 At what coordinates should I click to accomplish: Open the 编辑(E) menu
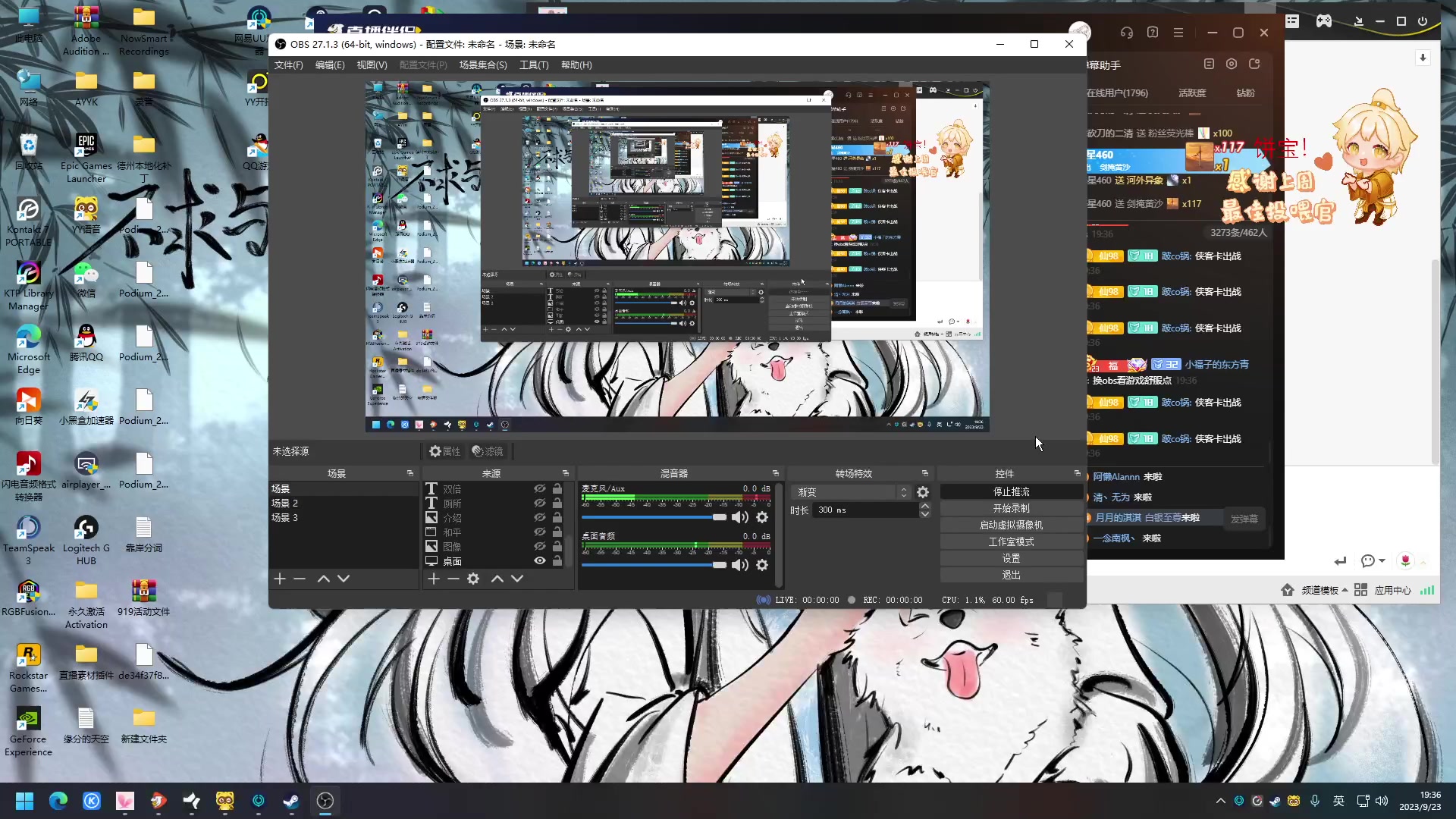[330, 65]
